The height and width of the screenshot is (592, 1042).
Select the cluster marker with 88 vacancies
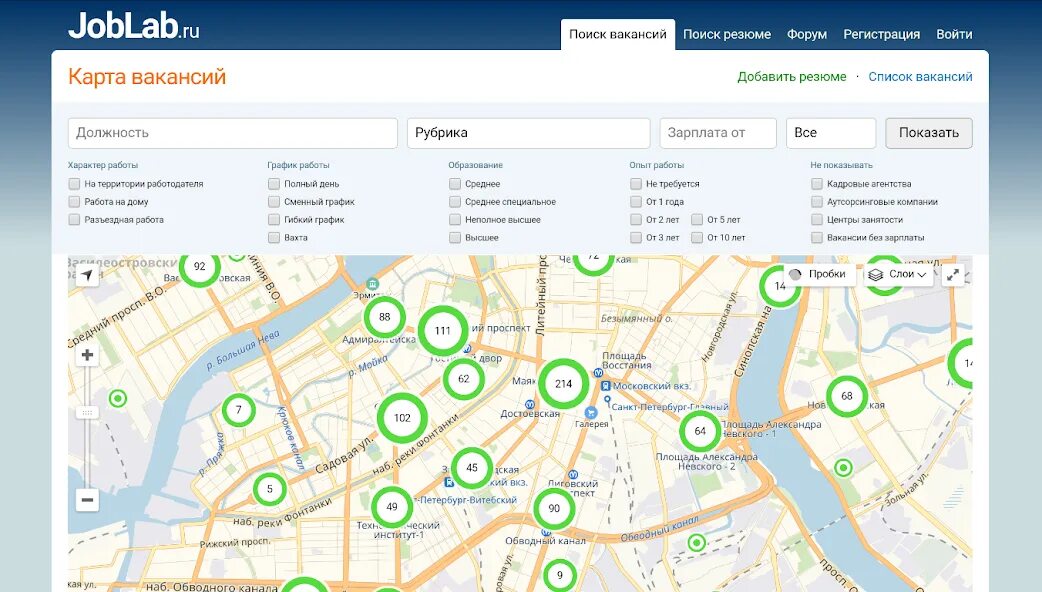tap(385, 317)
